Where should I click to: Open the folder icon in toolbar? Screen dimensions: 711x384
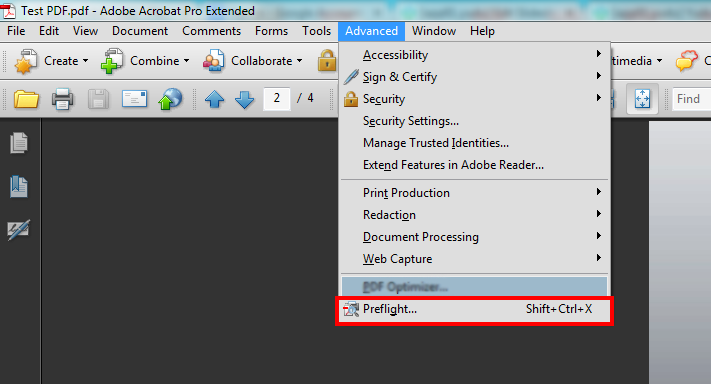tap(26, 99)
